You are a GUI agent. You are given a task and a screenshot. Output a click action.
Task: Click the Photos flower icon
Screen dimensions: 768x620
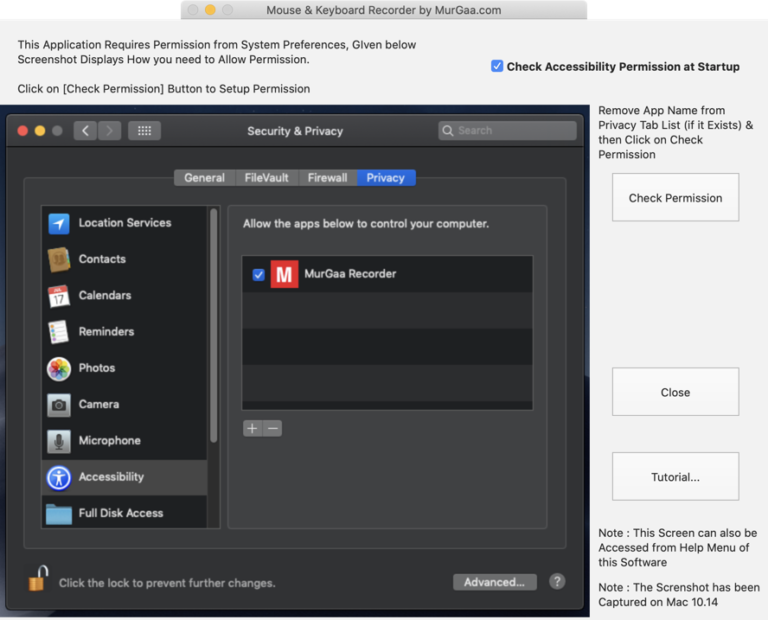pos(59,368)
